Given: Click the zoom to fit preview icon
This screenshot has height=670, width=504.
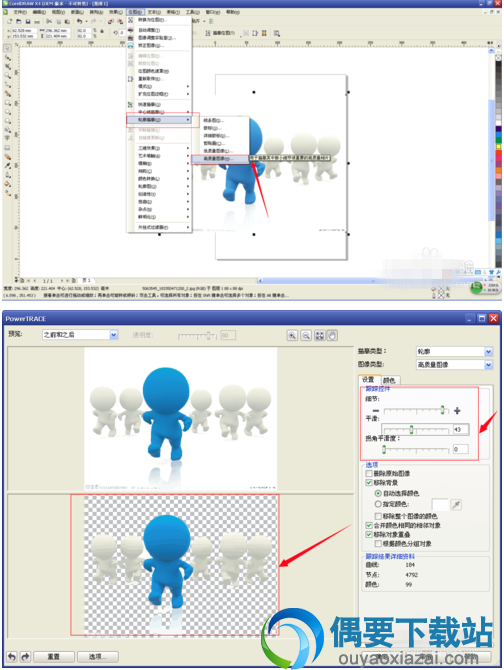Looking at the screenshot, I should tap(319, 335).
